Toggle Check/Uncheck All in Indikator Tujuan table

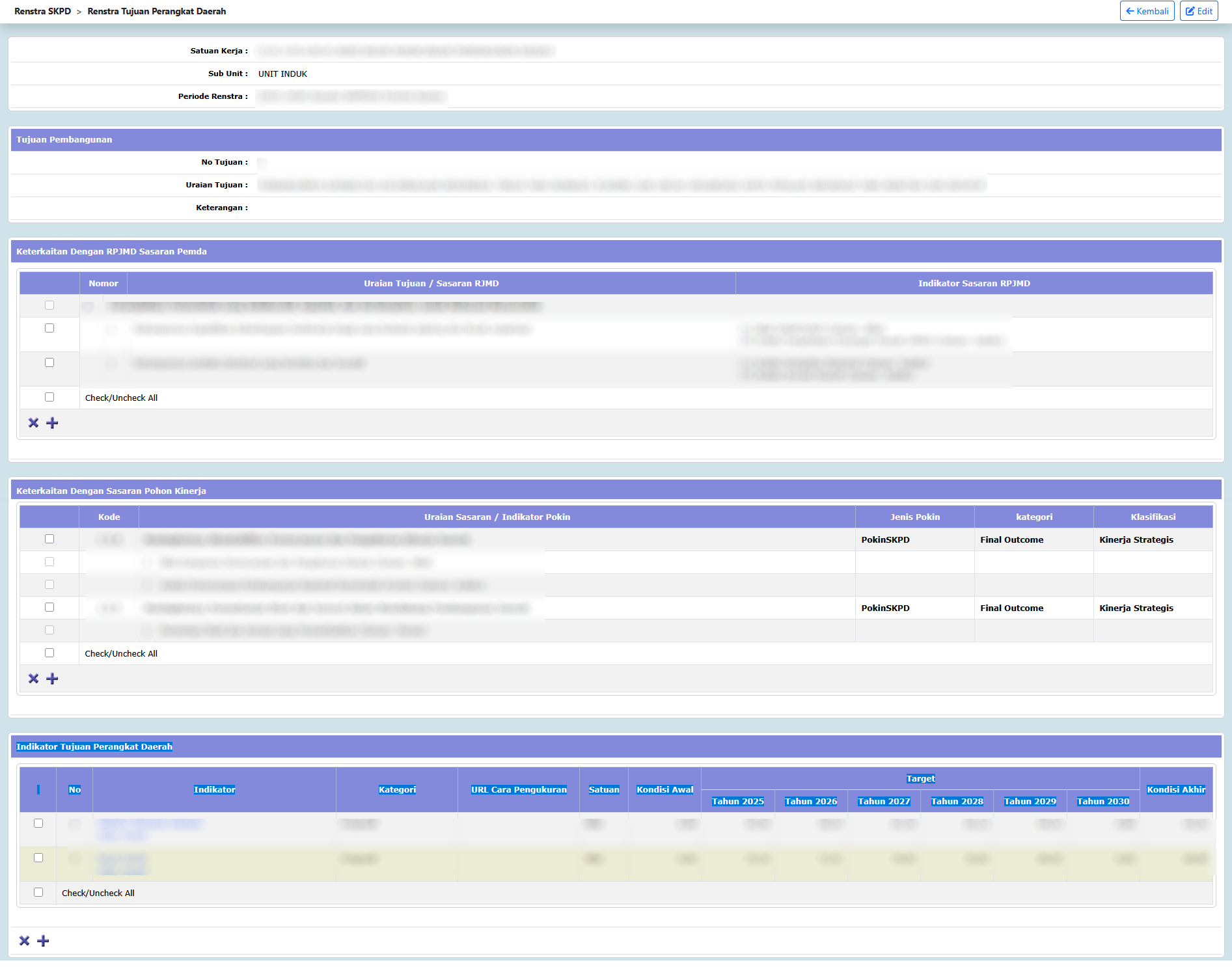38,892
